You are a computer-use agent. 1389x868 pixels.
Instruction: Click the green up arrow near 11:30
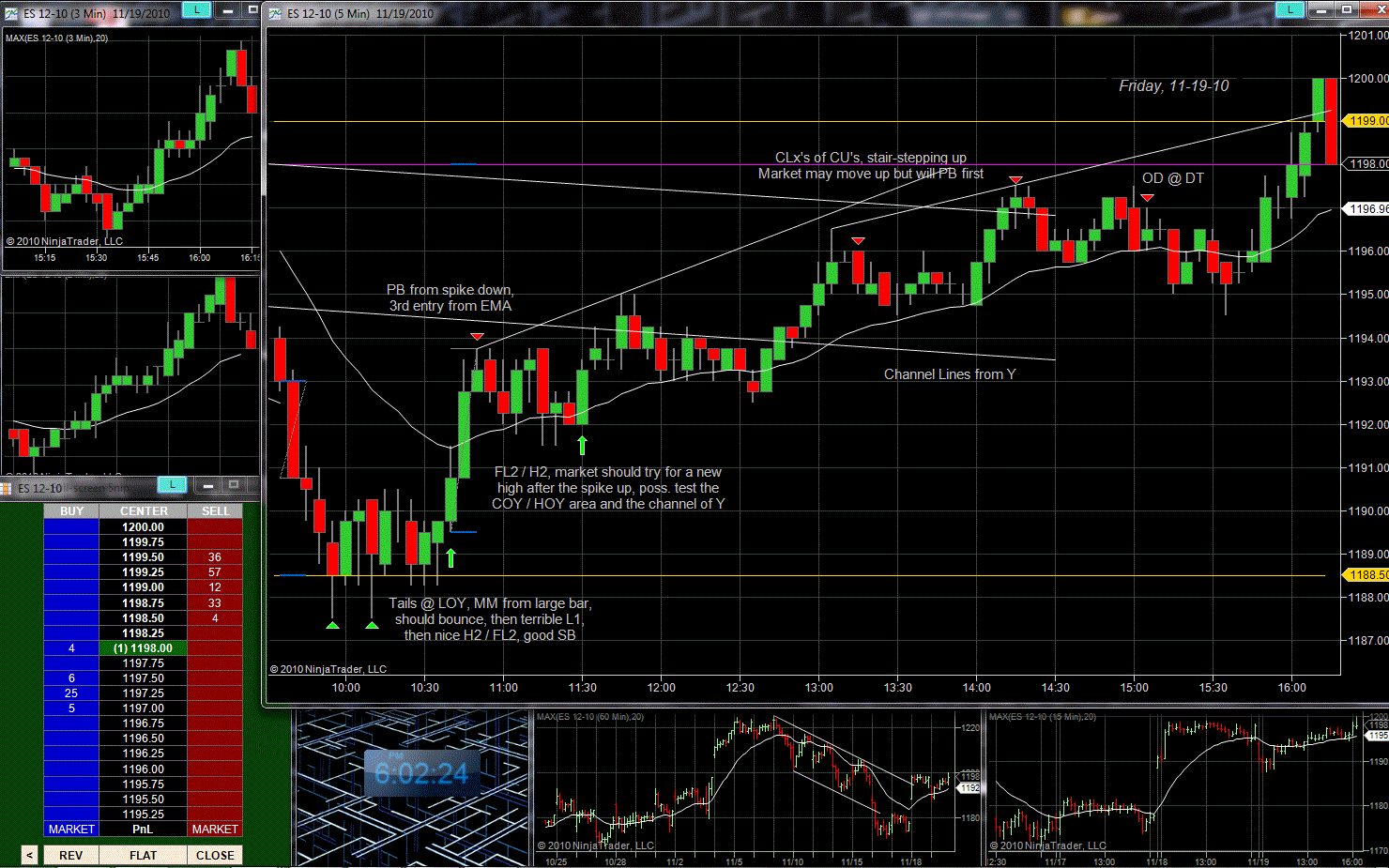point(582,445)
